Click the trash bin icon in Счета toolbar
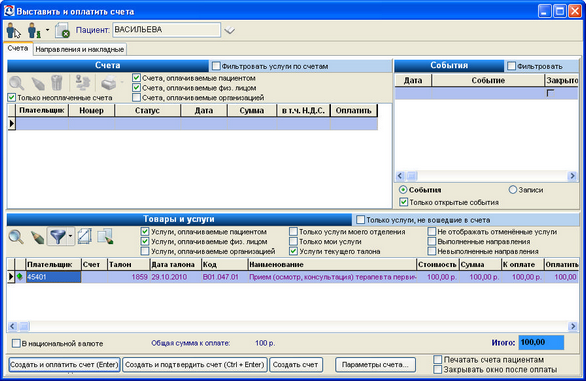Image resolution: width=586 pixels, height=381 pixels. 56,83
